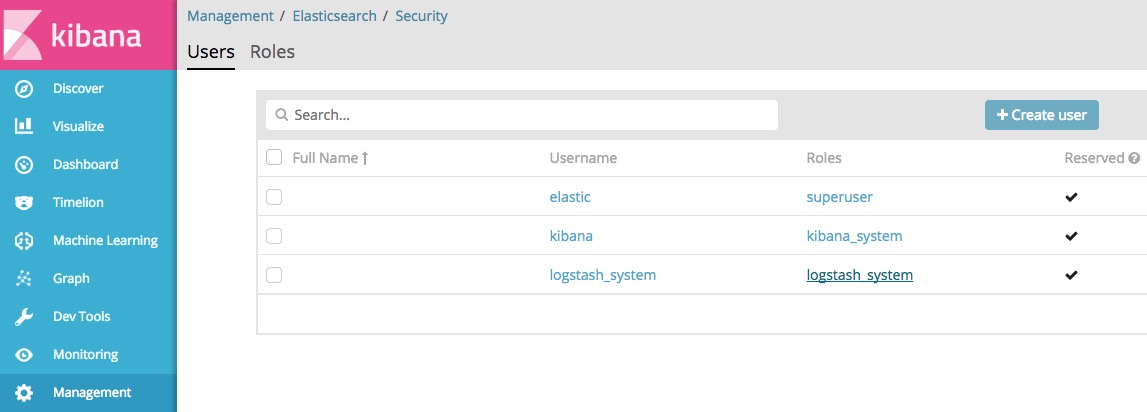
Task: Toggle the select-all checkbox in the header
Action: tap(274, 157)
